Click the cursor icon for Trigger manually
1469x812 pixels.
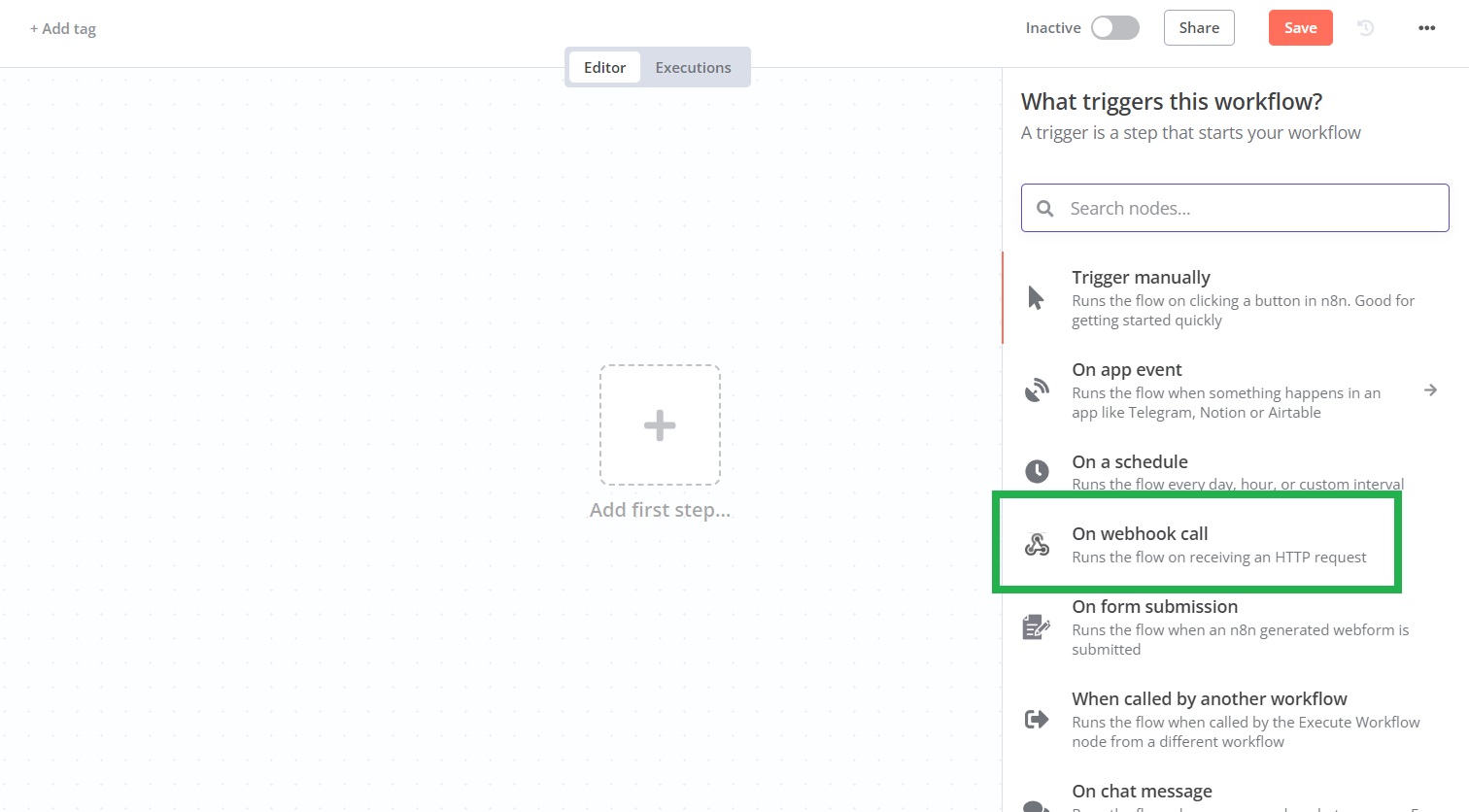click(x=1036, y=297)
